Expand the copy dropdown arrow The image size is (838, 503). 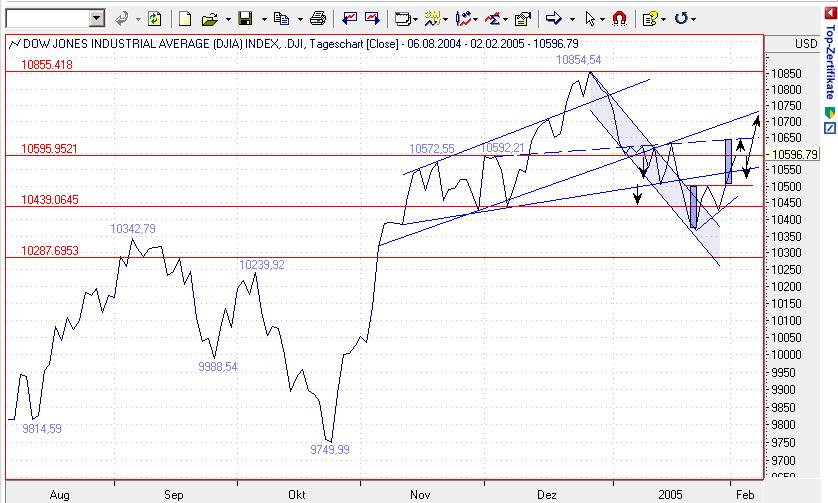(300, 20)
